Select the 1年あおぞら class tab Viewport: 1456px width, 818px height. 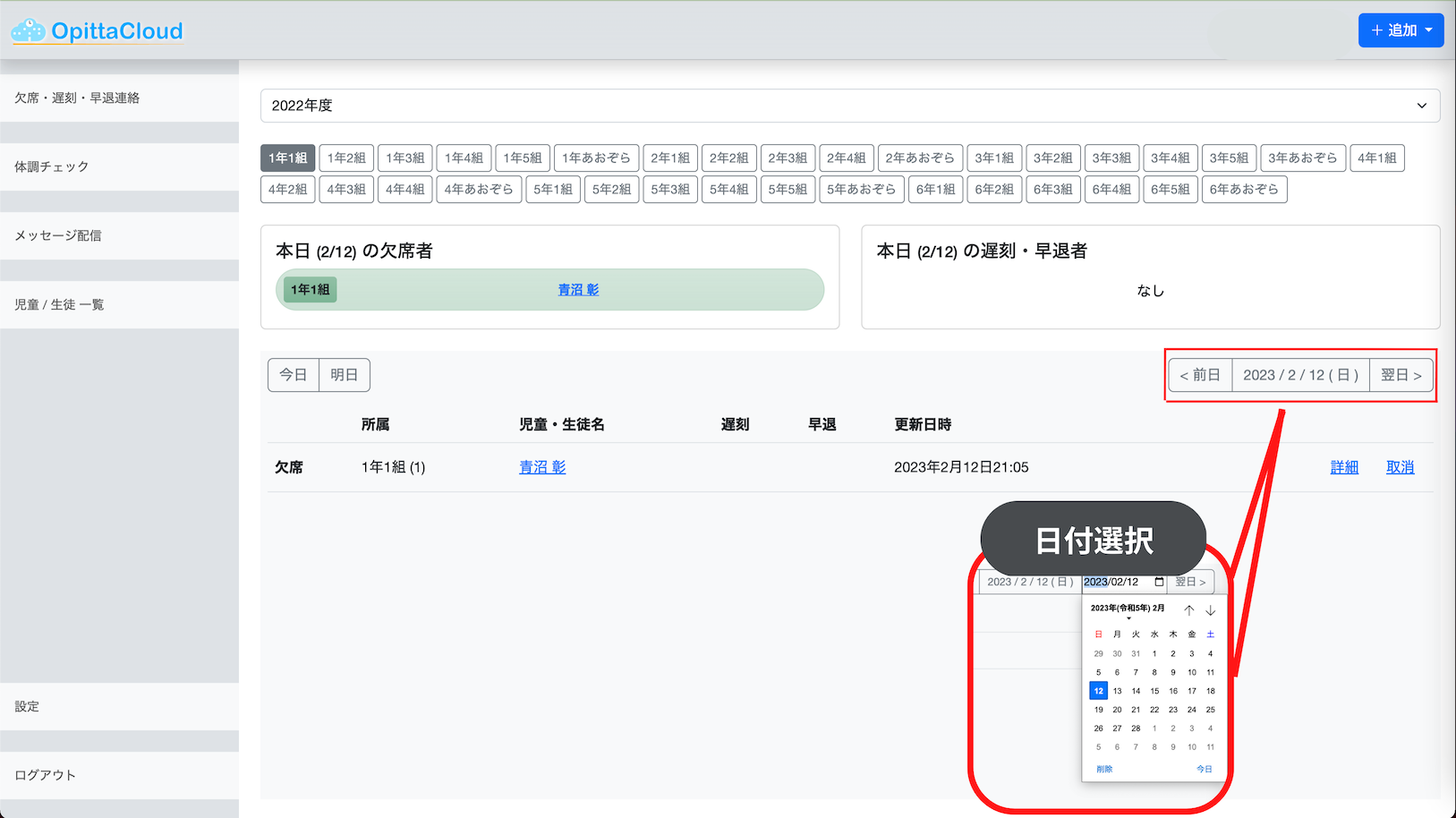[x=596, y=158]
